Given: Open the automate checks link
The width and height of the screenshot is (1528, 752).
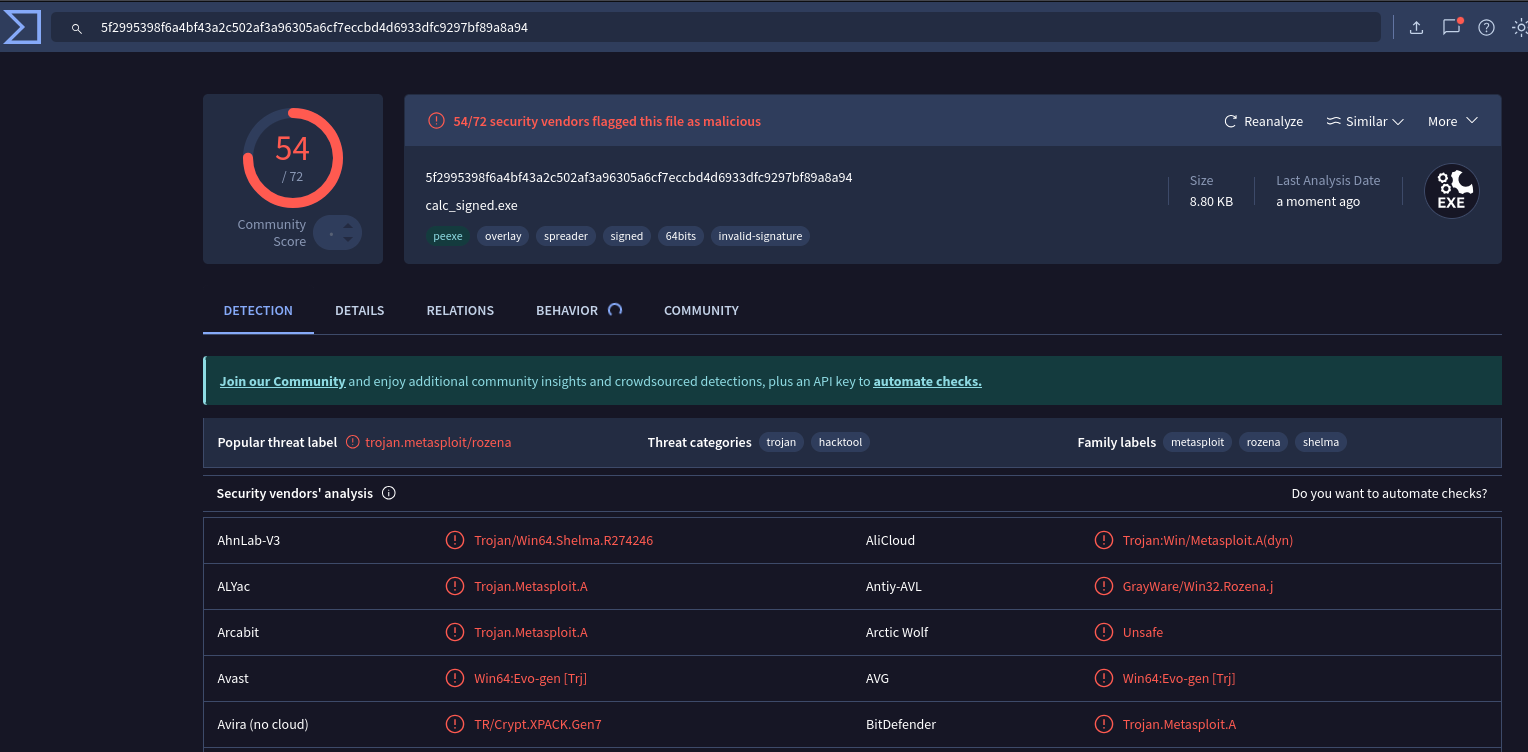Looking at the screenshot, I should point(927,381).
